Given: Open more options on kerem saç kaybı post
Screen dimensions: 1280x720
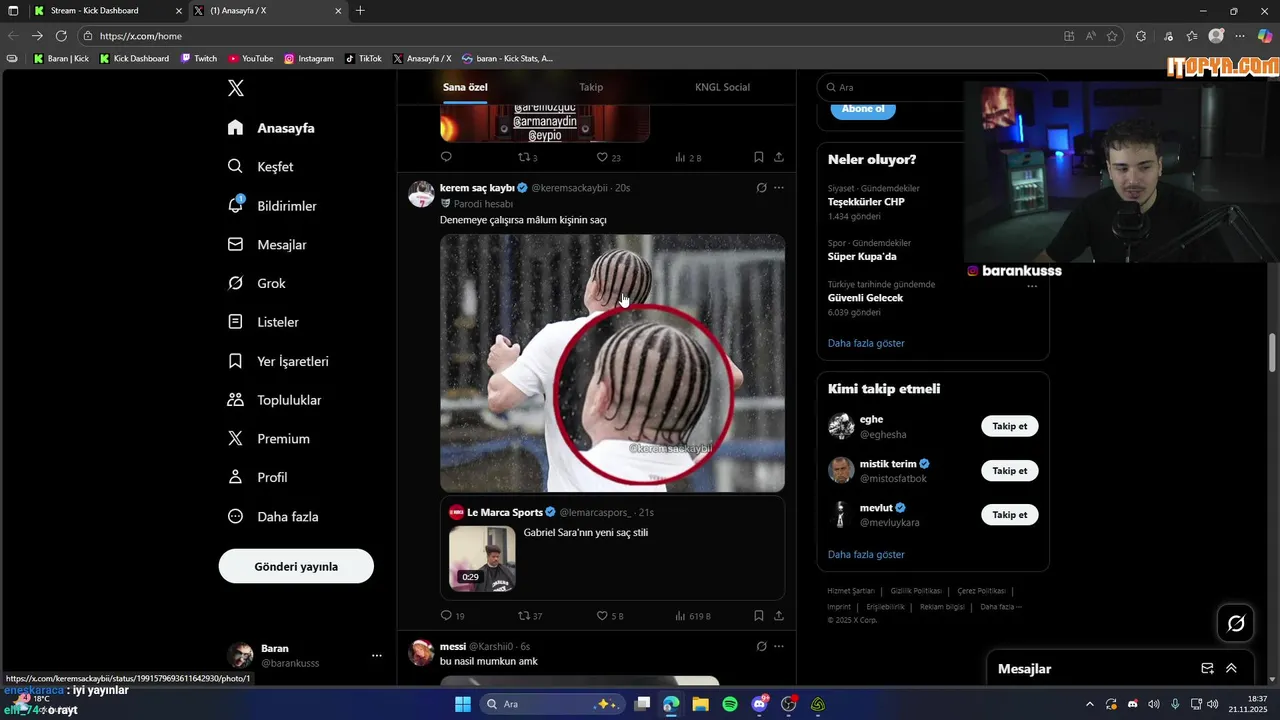Looking at the screenshot, I should coord(779,188).
